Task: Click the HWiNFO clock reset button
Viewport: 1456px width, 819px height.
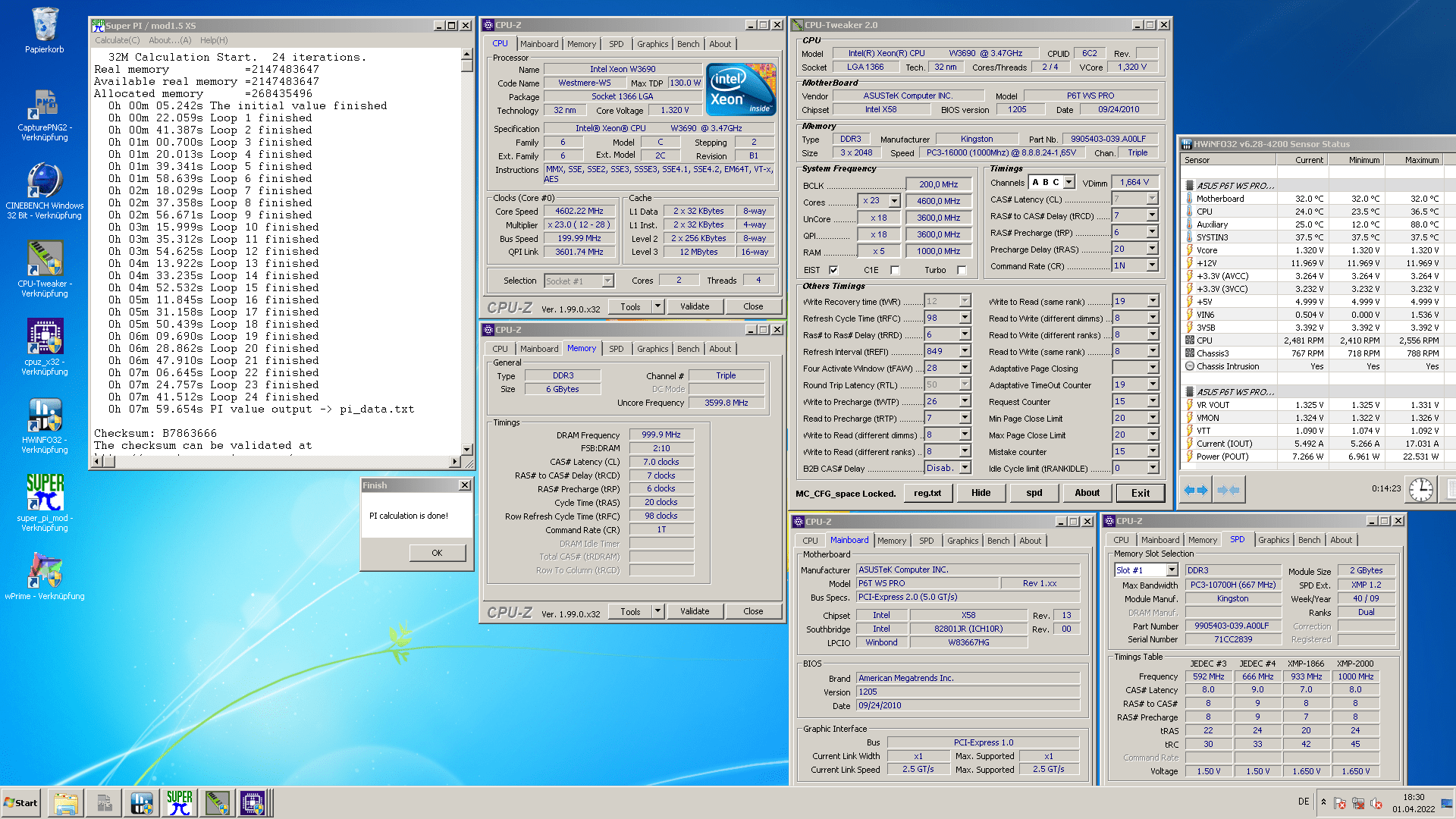Action: pos(1420,489)
